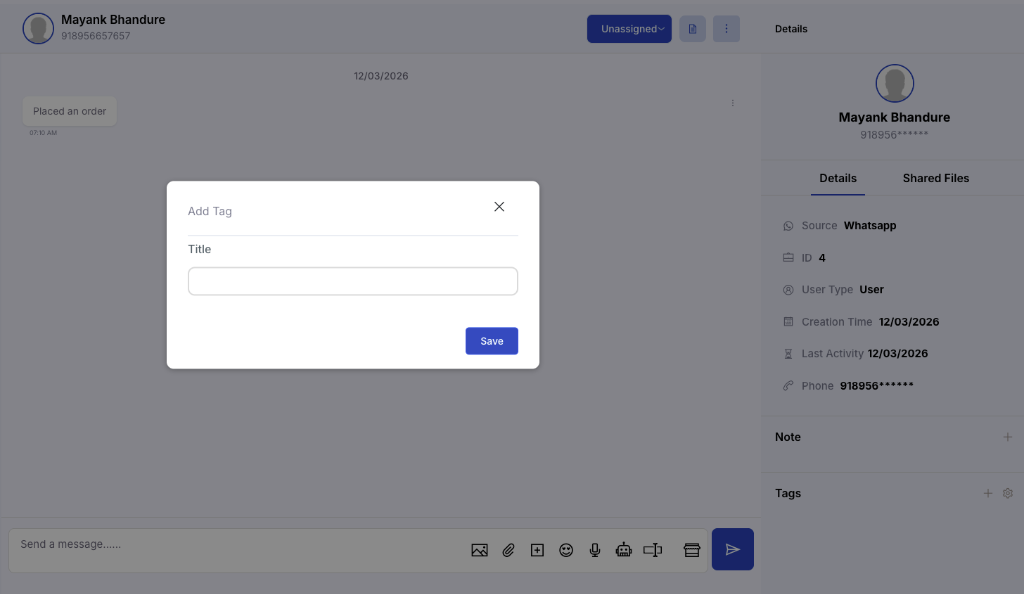Click the Add Tag dialog title
The width and height of the screenshot is (1024, 594).
point(210,211)
